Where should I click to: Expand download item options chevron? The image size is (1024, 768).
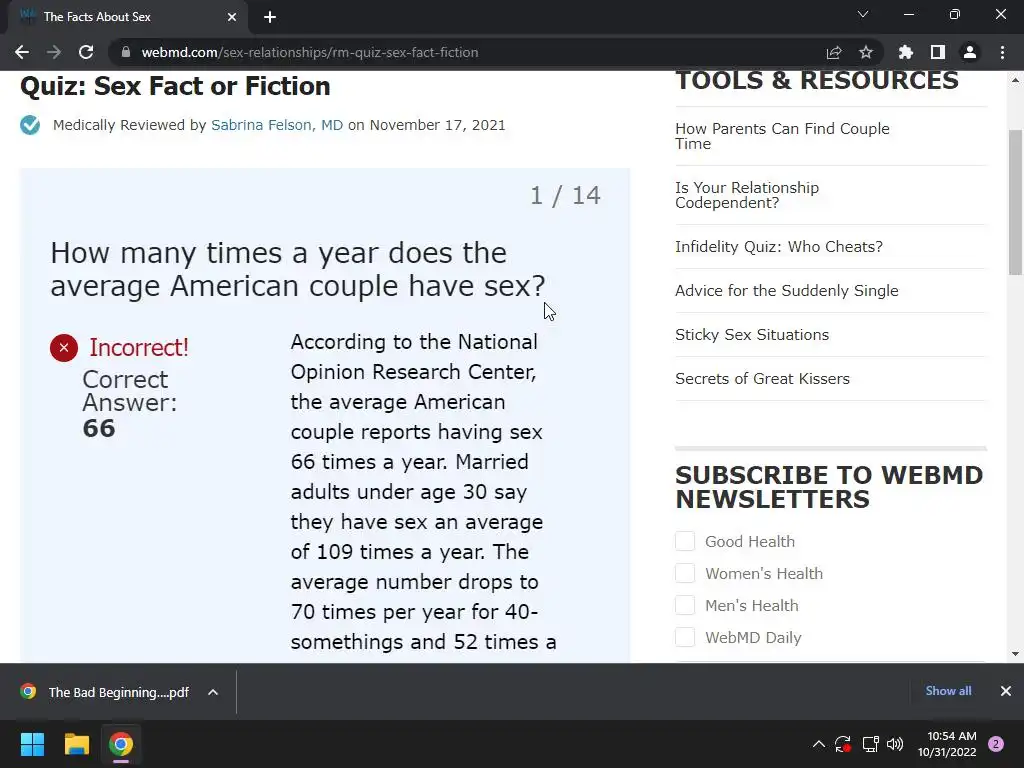pos(213,692)
